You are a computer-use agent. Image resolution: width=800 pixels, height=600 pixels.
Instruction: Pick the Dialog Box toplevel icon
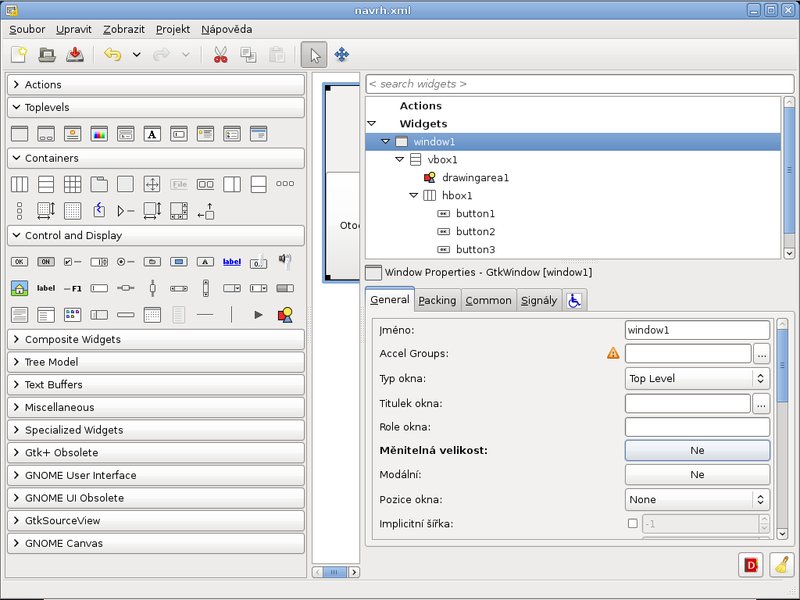[46, 134]
